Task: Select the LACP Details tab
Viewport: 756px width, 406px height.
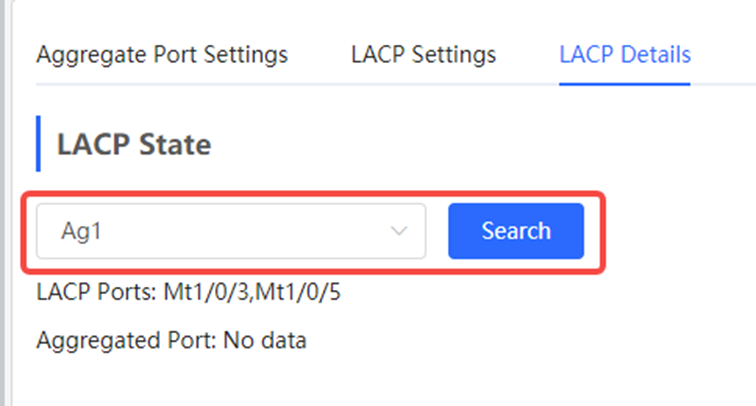Action: (625, 54)
